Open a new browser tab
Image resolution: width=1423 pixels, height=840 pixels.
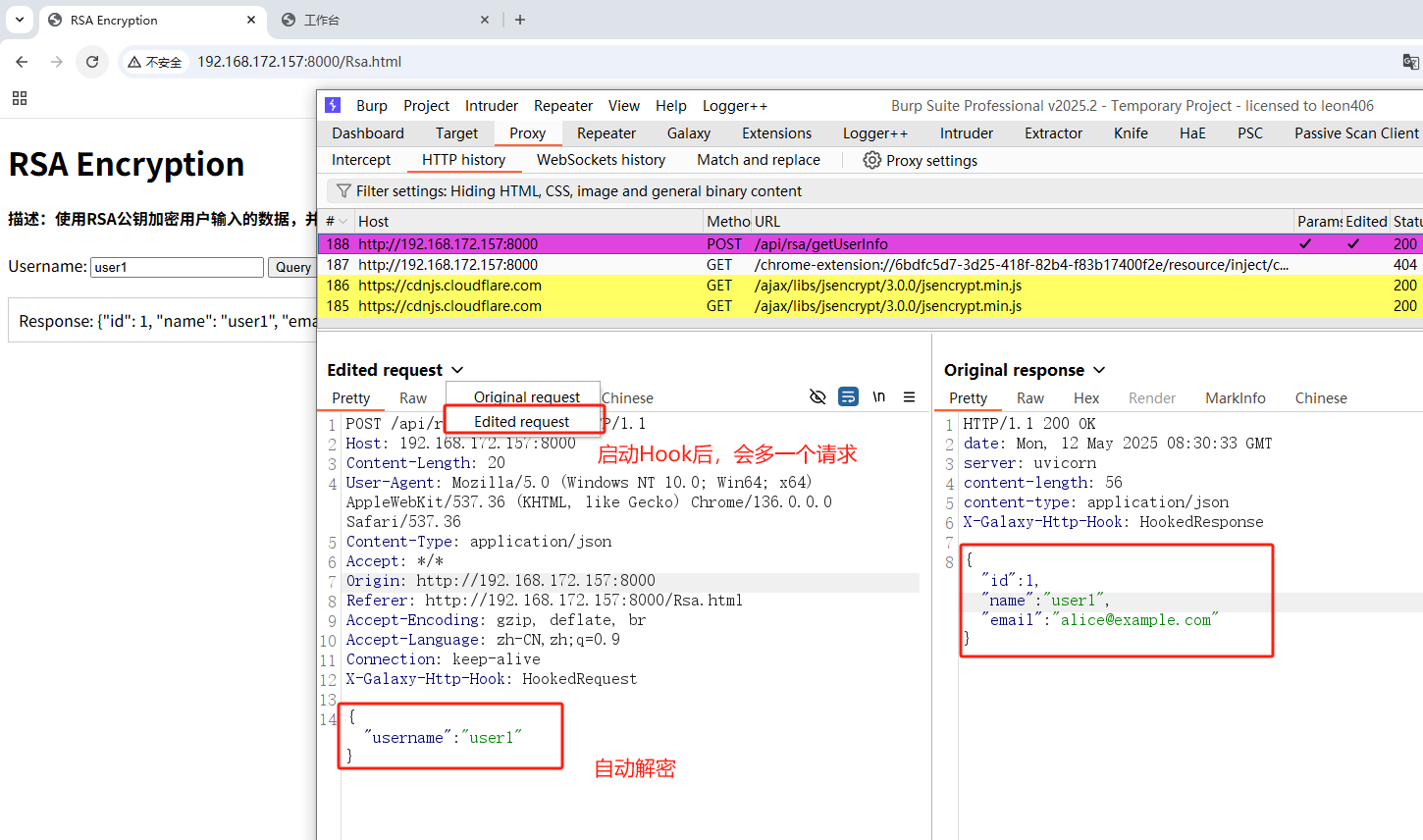pos(520,20)
